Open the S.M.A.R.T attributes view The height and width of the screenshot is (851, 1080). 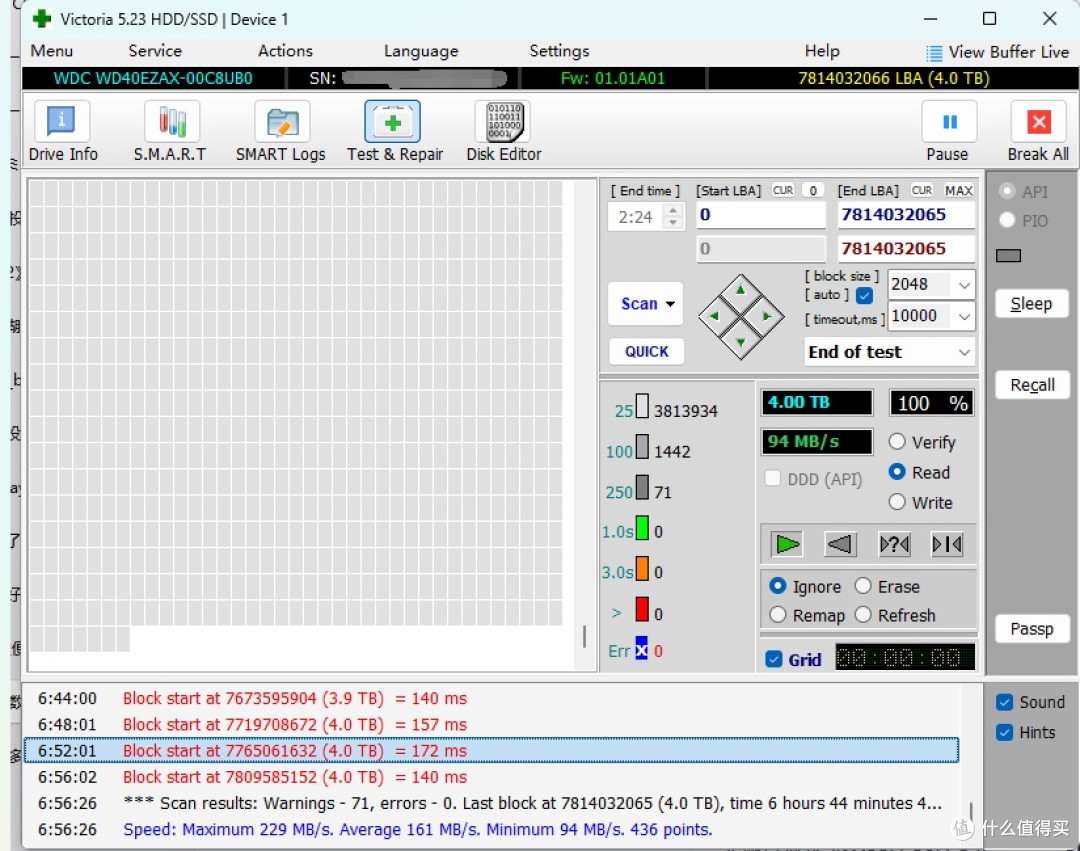(170, 131)
